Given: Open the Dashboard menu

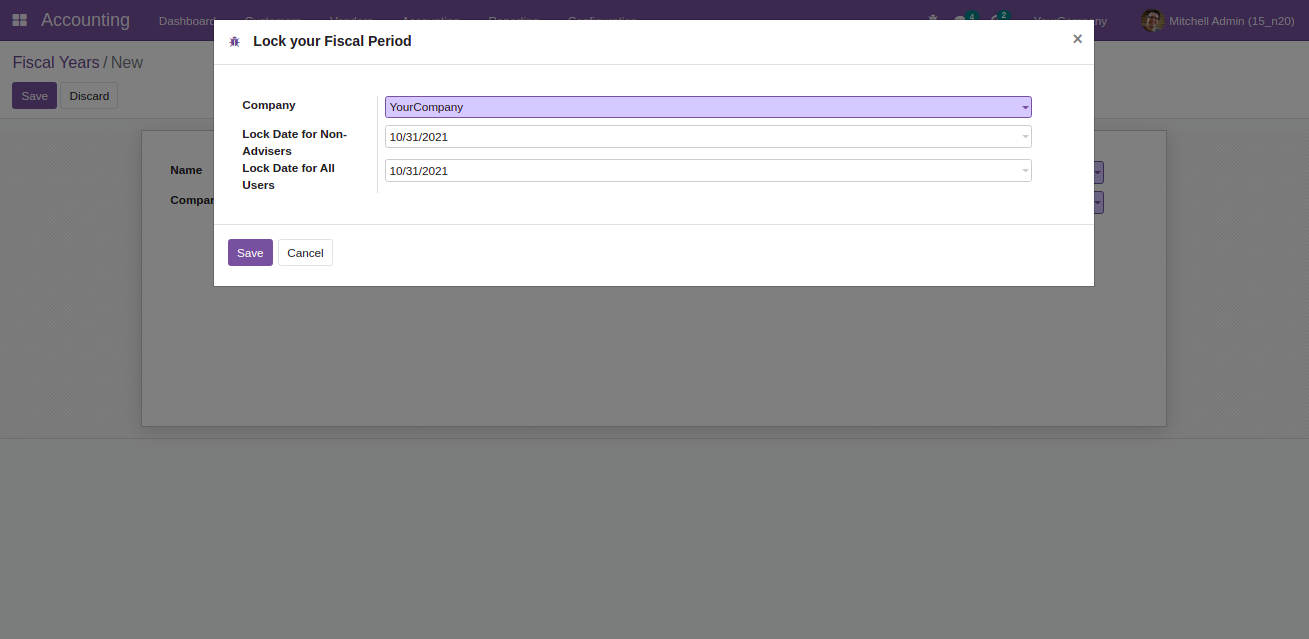Looking at the screenshot, I should [187, 20].
